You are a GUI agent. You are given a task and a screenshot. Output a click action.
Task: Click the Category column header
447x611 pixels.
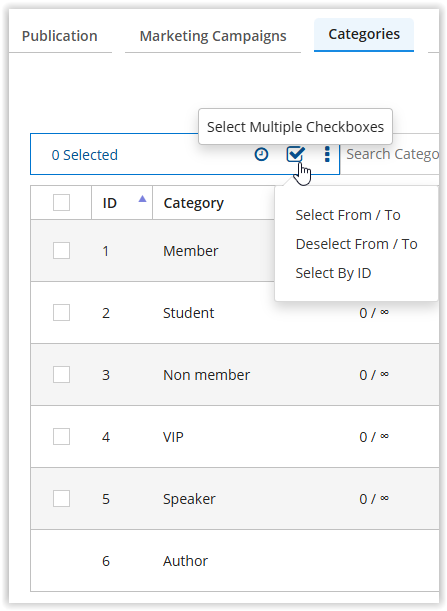(x=194, y=203)
